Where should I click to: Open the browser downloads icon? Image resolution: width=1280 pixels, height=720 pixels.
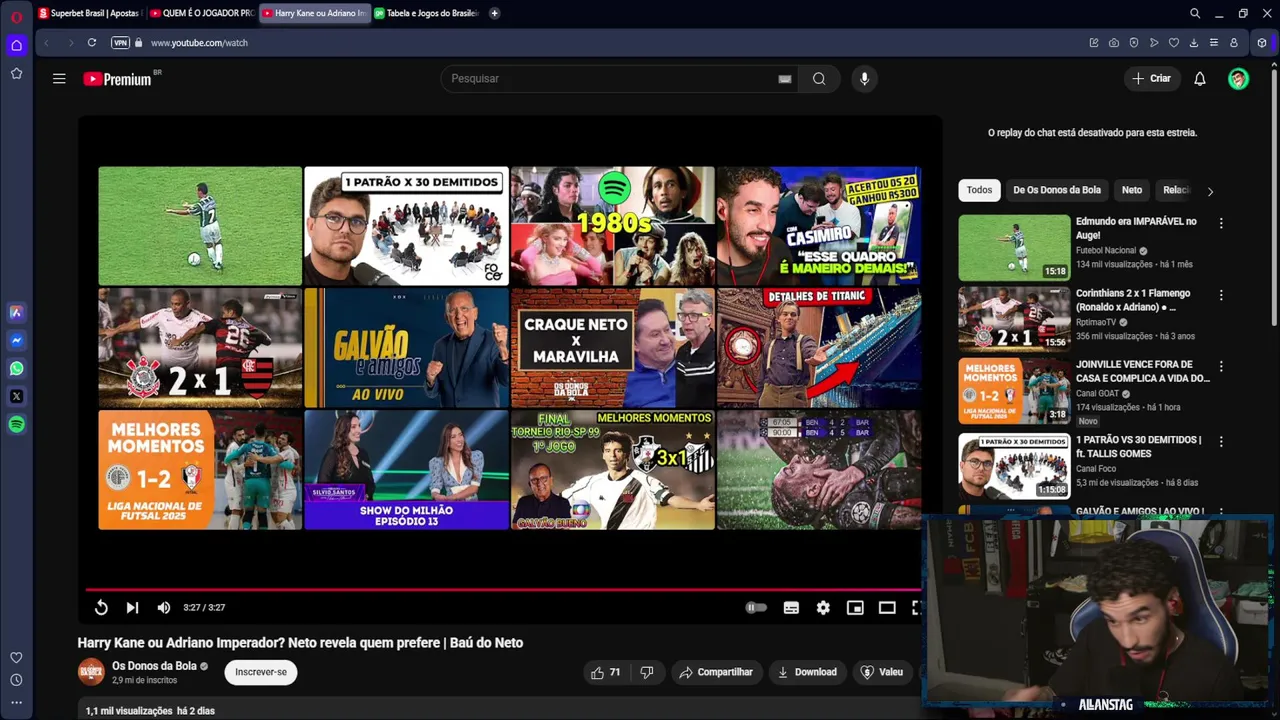tap(1194, 43)
